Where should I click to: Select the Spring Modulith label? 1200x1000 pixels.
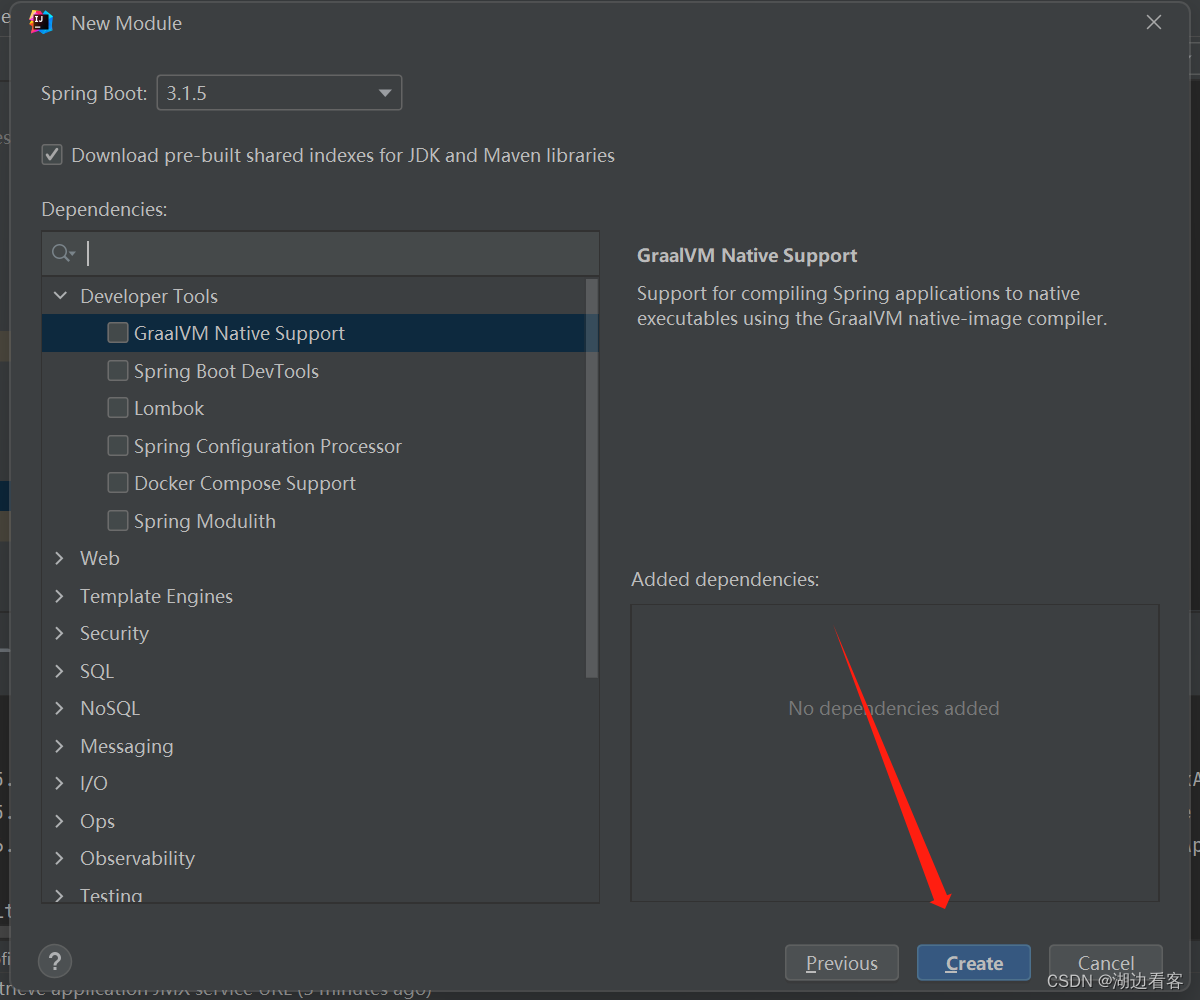click(205, 521)
